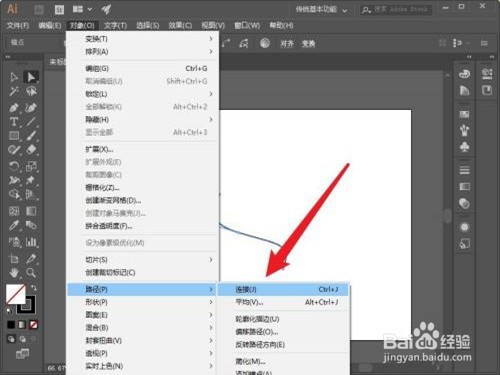The width and height of the screenshot is (500, 375).
Task: Choose 编组(G) menu item
Action: click(143, 68)
